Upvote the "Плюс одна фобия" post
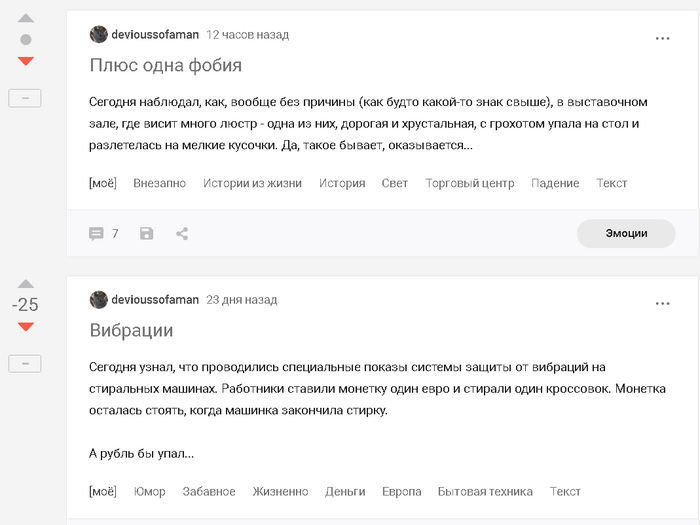Screen dimensions: 700x525 (x=26, y=19)
